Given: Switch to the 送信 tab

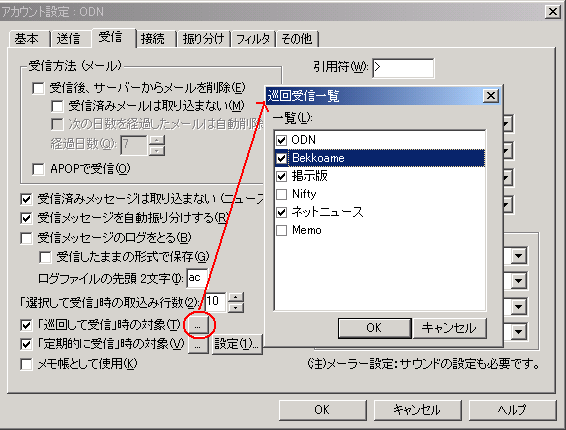Looking at the screenshot, I should [x=68, y=39].
